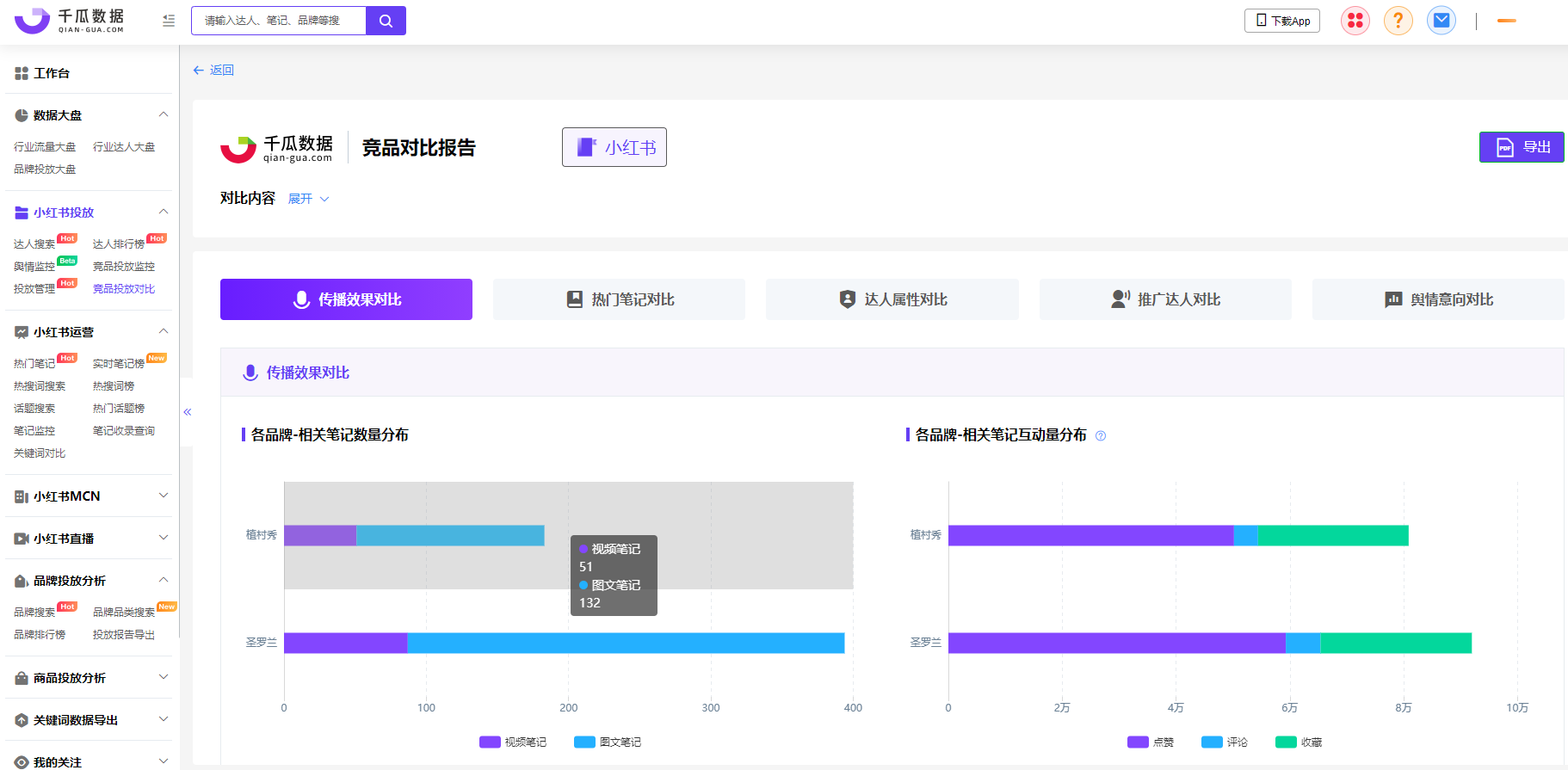Toggle 视频笔记 legend series
The image size is (1568, 770).
pos(513,742)
